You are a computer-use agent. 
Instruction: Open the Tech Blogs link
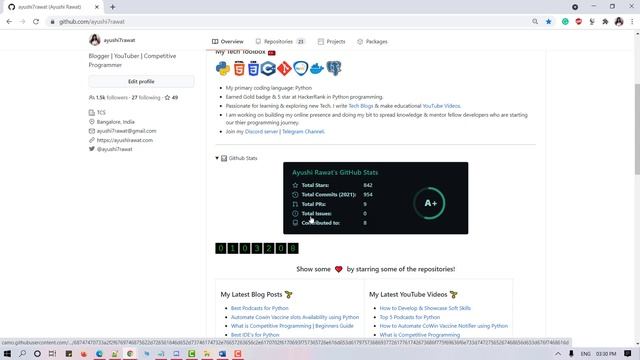pyautogui.click(x=361, y=106)
